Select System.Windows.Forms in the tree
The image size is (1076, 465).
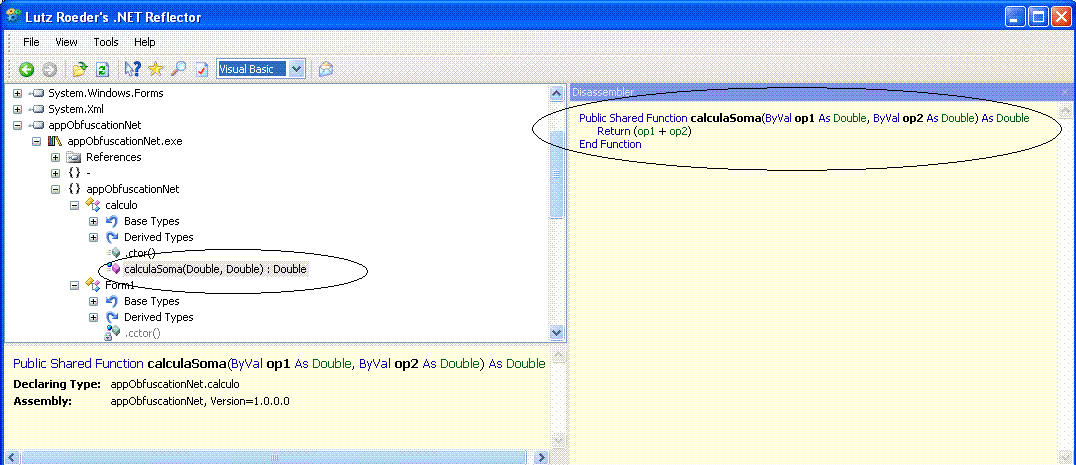click(106, 93)
